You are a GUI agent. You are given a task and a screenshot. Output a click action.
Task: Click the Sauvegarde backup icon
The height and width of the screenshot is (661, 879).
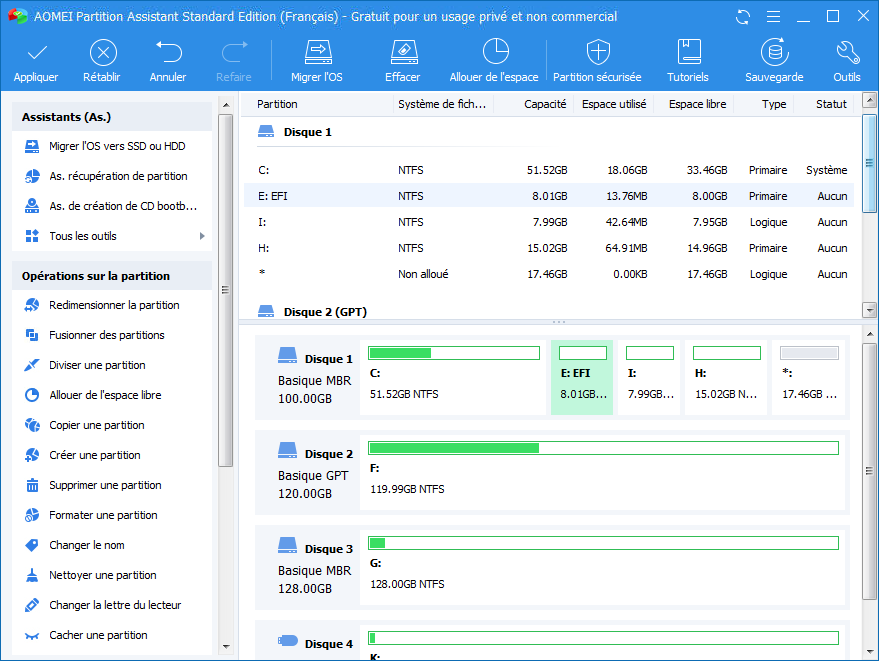[774, 53]
